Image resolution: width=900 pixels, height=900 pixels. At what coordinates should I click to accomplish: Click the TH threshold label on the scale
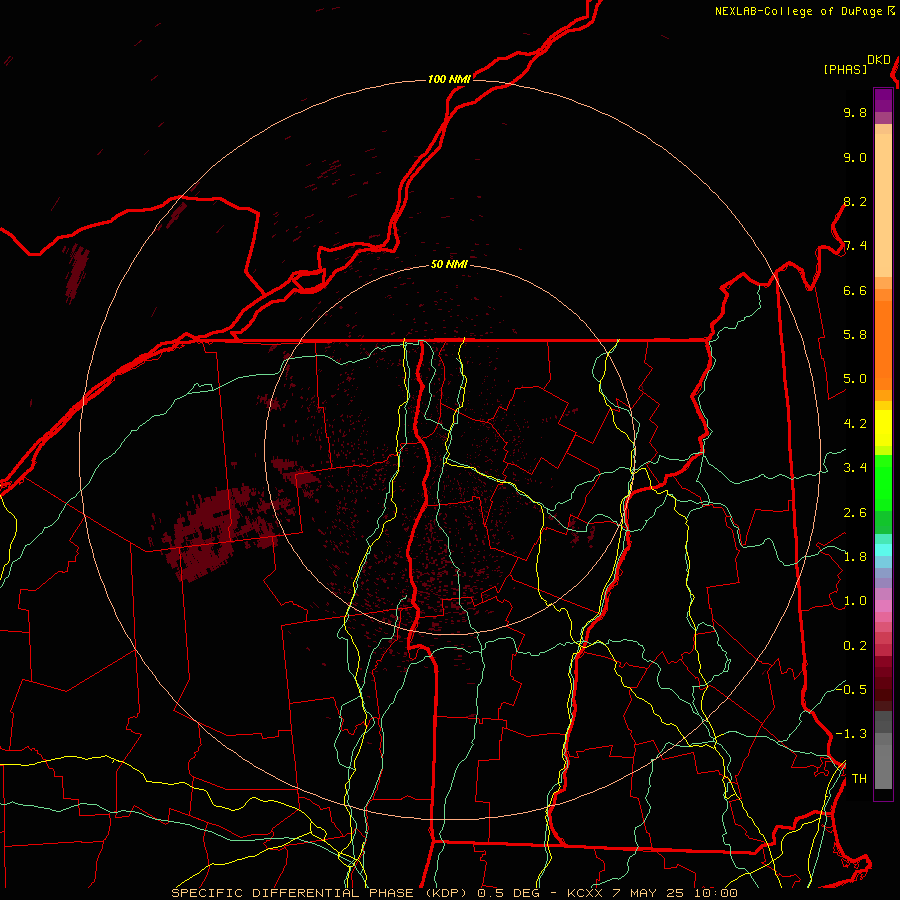(x=859, y=779)
